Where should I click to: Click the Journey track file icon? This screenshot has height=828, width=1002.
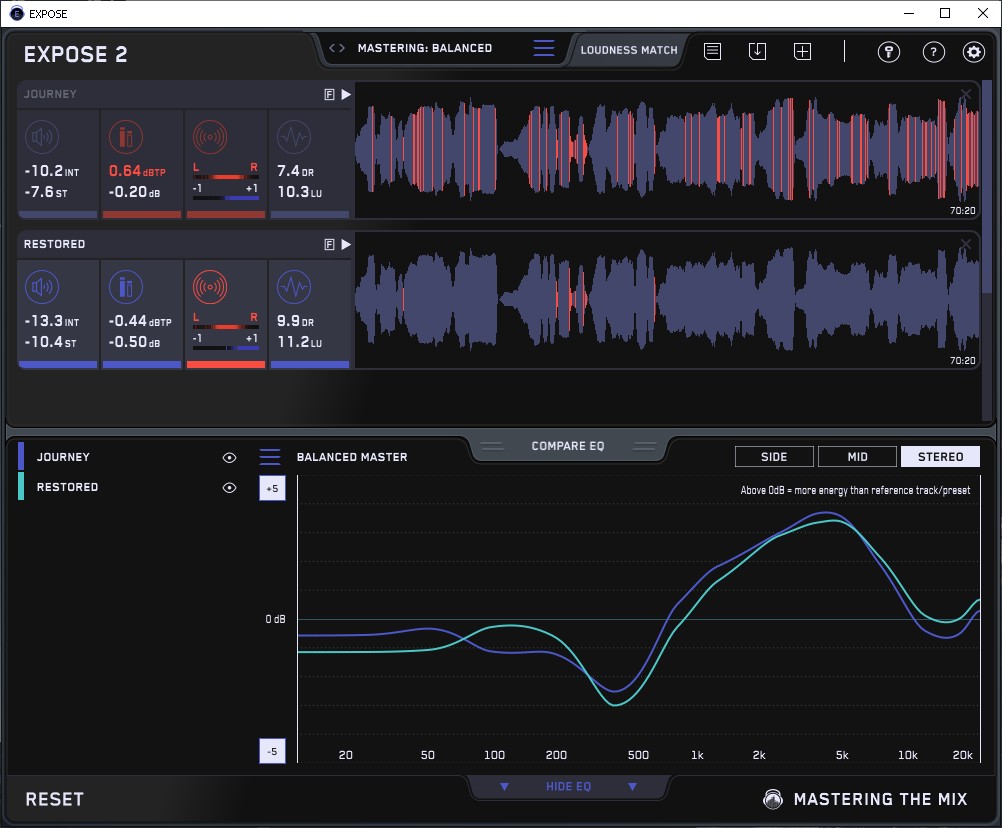click(329, 95)
